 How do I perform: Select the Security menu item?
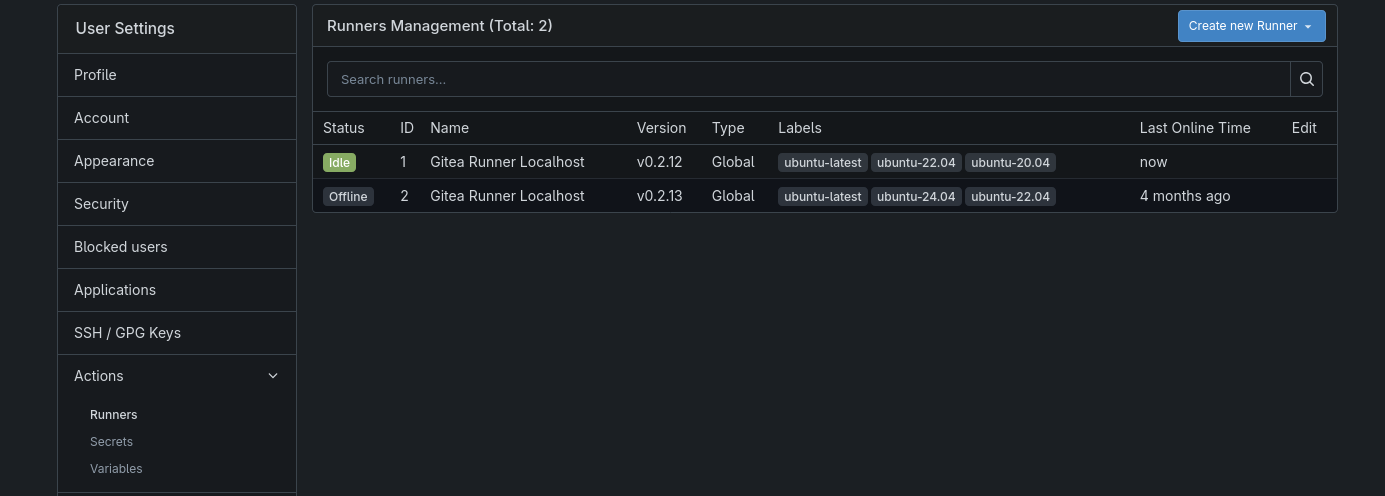tap(177, 204)
